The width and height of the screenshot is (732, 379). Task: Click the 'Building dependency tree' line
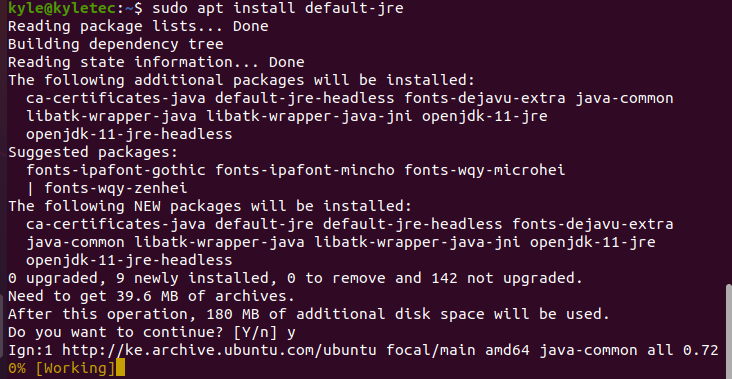[116, 44]
